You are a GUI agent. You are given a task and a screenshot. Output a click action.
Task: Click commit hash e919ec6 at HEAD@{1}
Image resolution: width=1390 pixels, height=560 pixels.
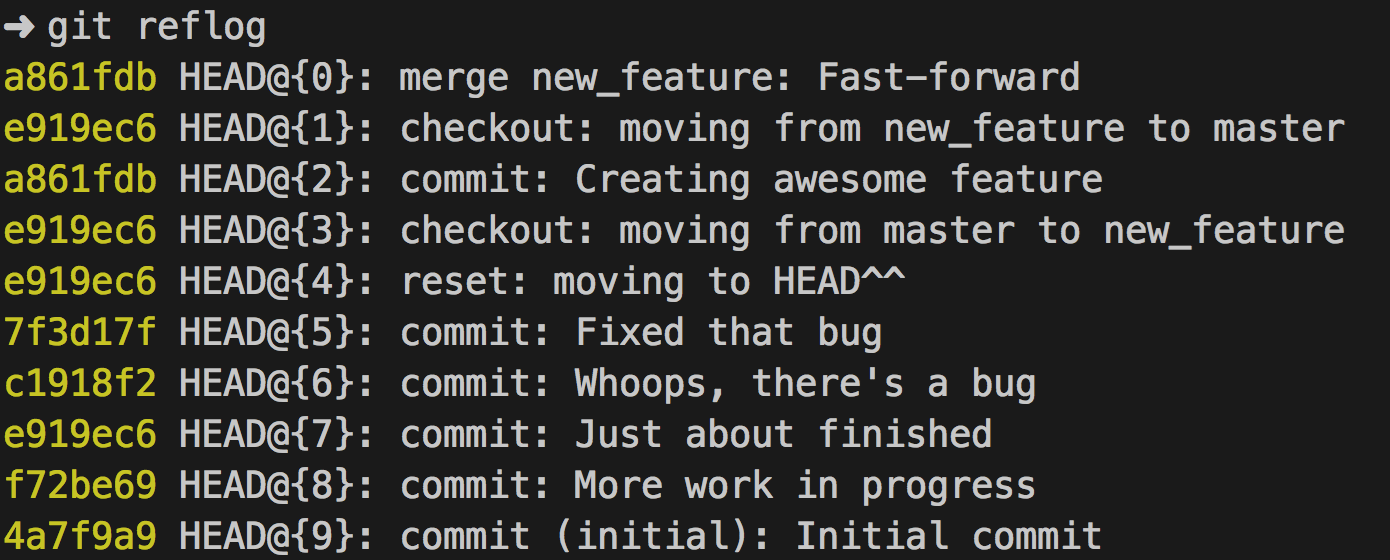(x=80, y=129)
